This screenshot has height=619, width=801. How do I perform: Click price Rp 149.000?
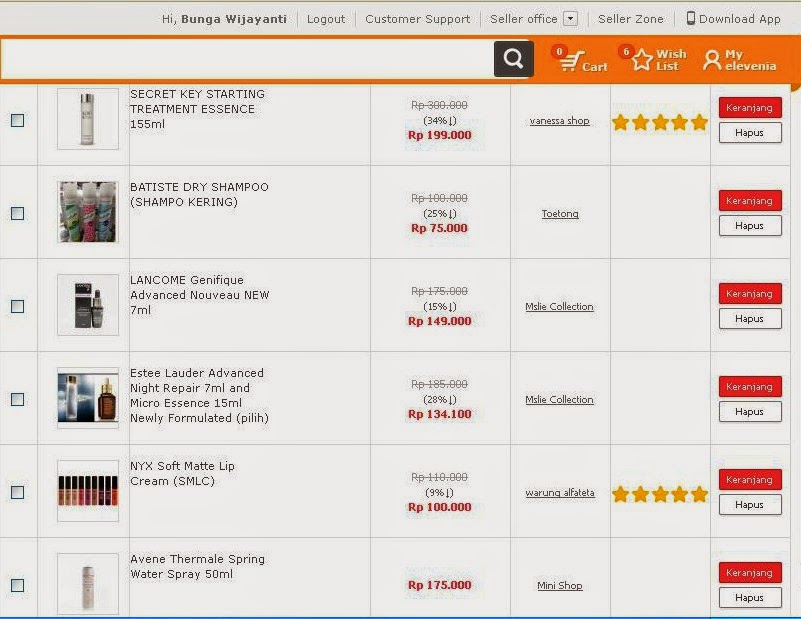coord(440,321)
